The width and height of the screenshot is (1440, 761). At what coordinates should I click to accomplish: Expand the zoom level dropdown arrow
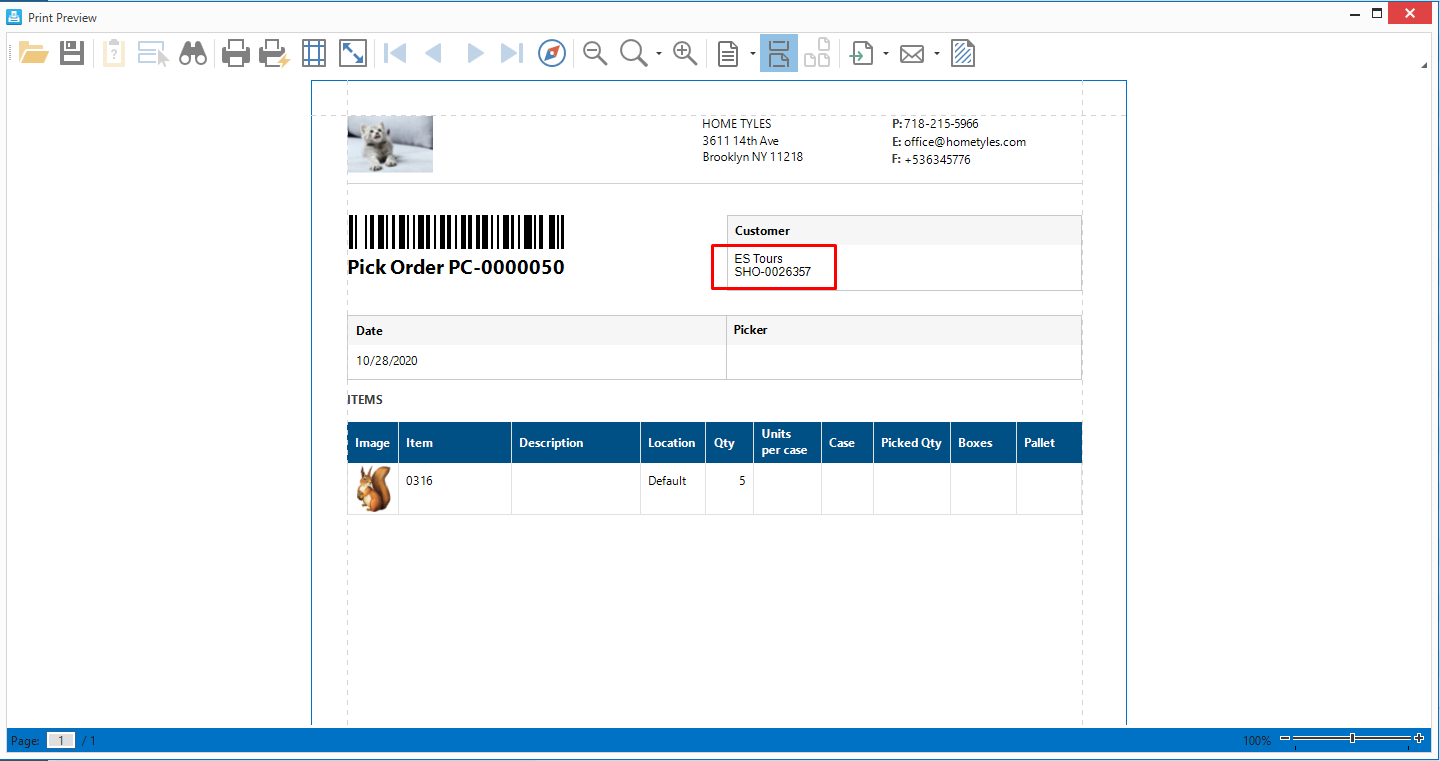point(658,53)
